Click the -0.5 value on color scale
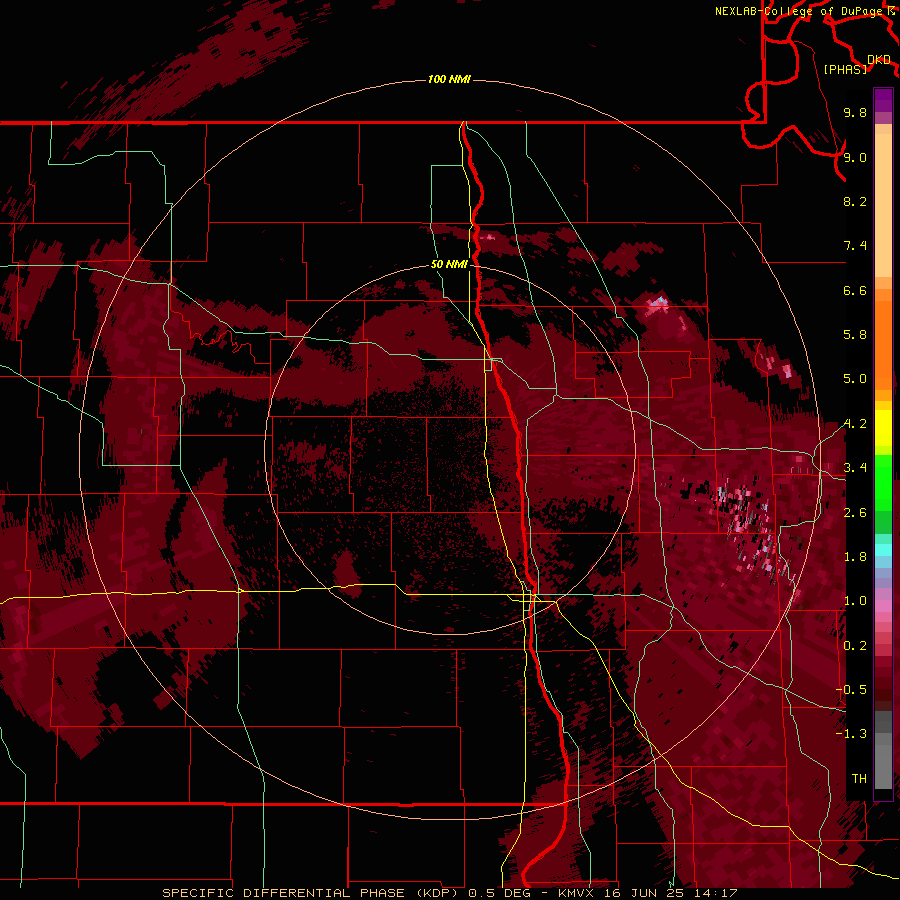Screen dimensions: 900x900 851,690
